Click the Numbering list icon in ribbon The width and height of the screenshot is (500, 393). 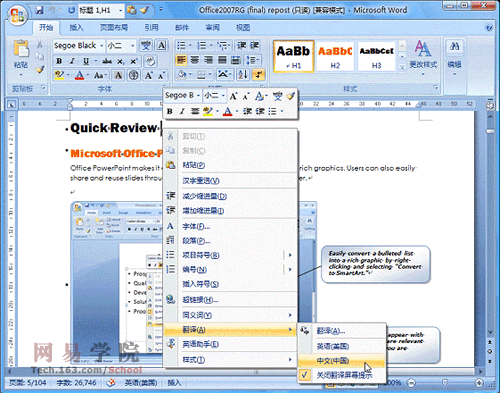coord(202,45)
